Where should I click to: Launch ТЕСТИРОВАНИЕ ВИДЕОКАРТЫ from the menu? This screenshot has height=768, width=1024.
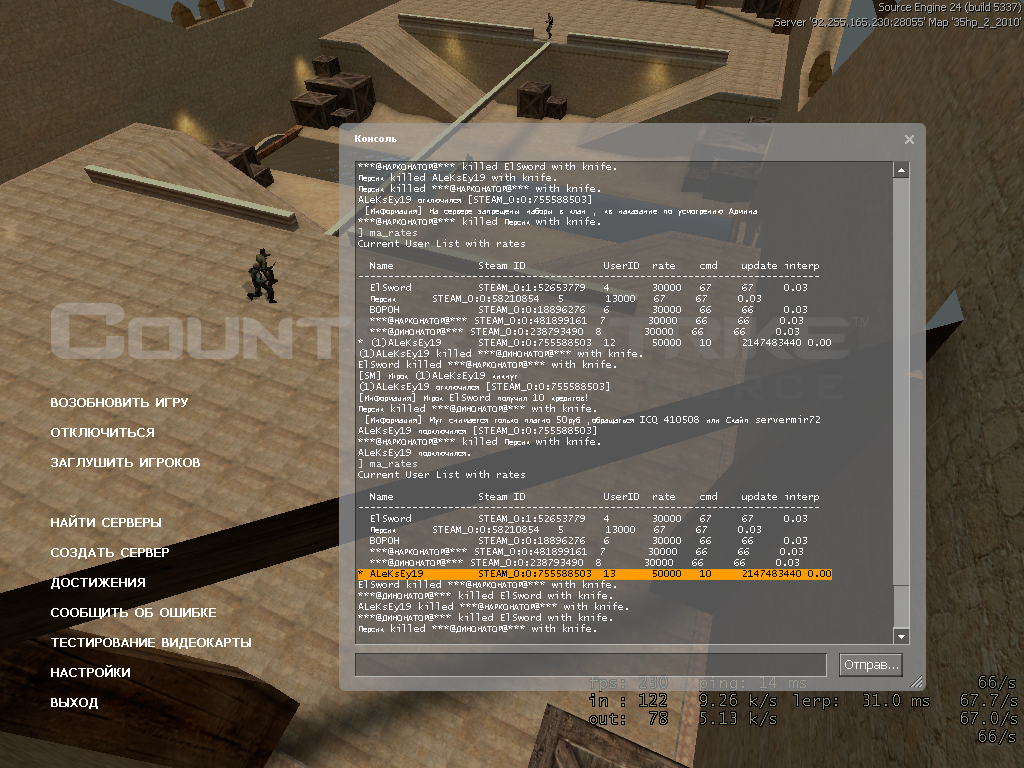pos(151,643)
